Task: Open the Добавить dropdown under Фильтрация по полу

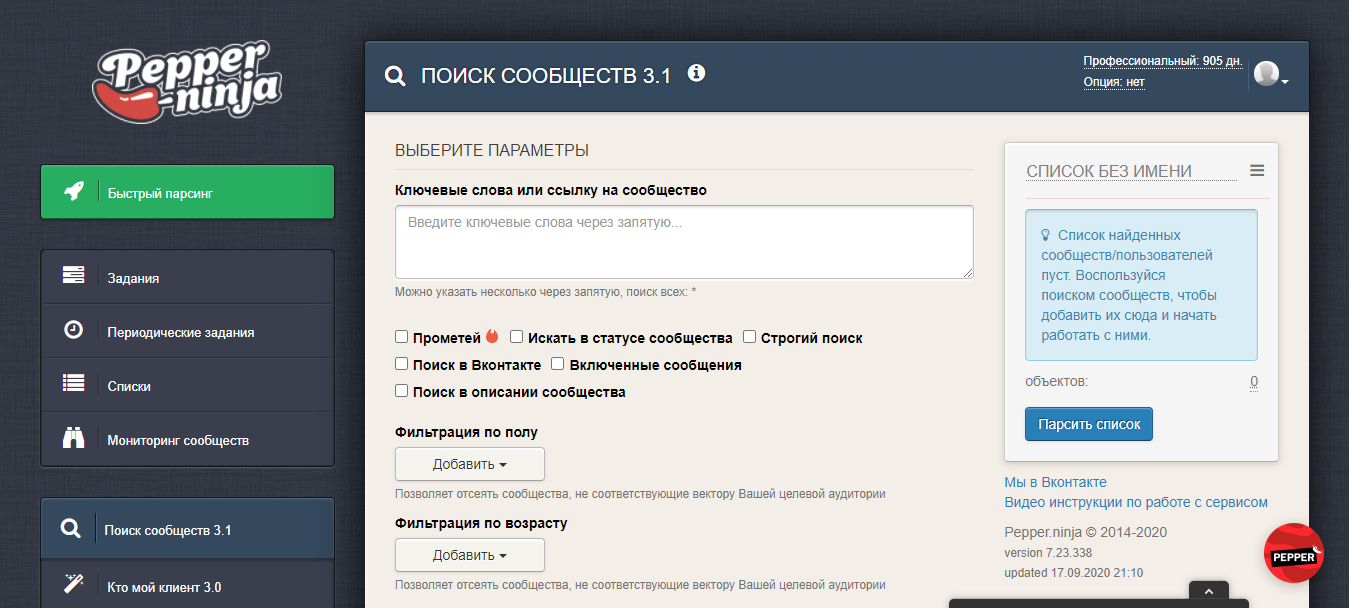Action: [x=470, y=464]
